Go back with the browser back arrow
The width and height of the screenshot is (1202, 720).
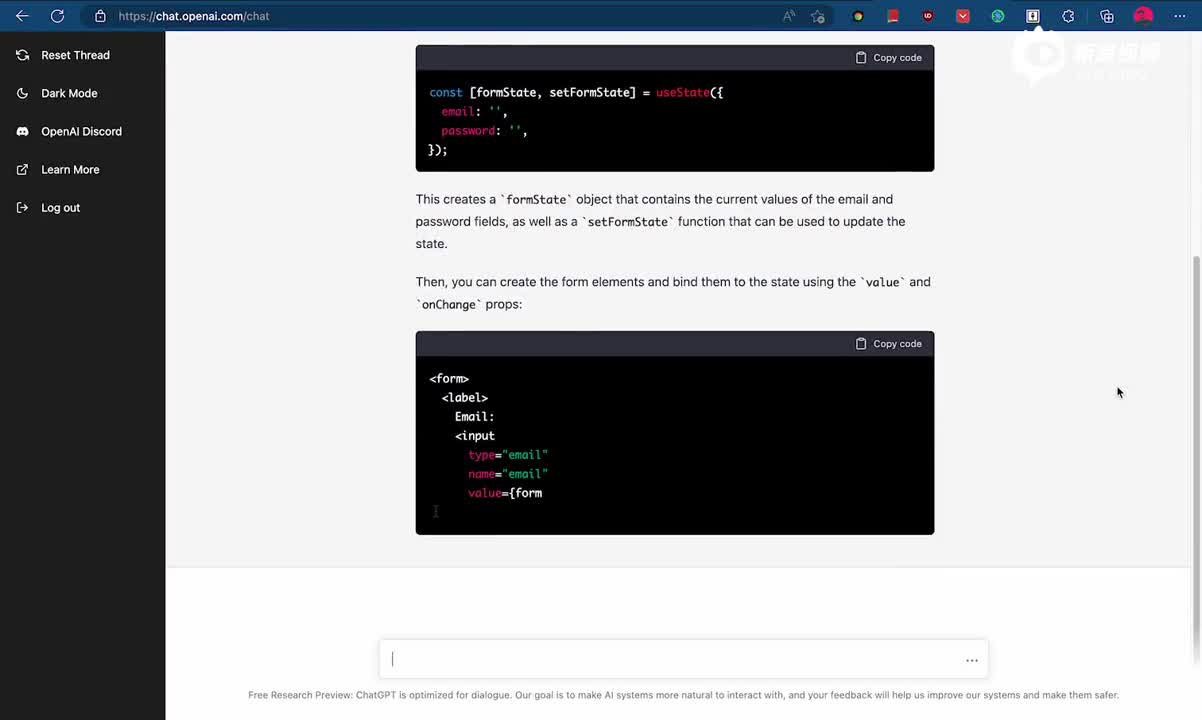tap(22, 16)
